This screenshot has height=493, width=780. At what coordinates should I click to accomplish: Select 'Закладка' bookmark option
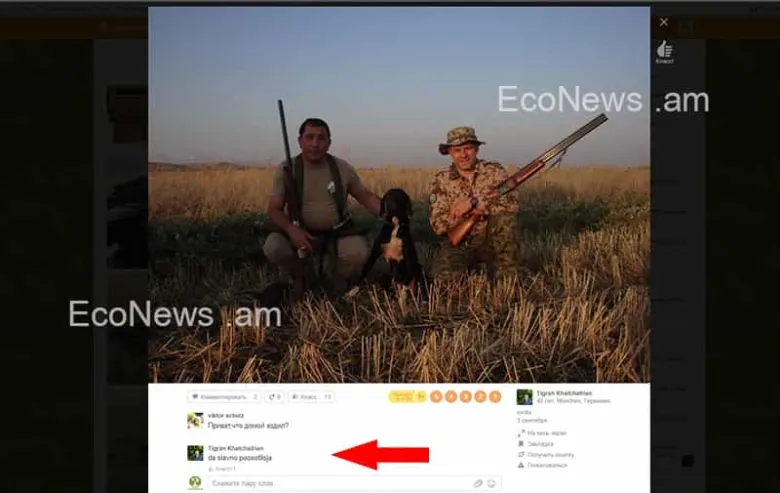(540, 443)
